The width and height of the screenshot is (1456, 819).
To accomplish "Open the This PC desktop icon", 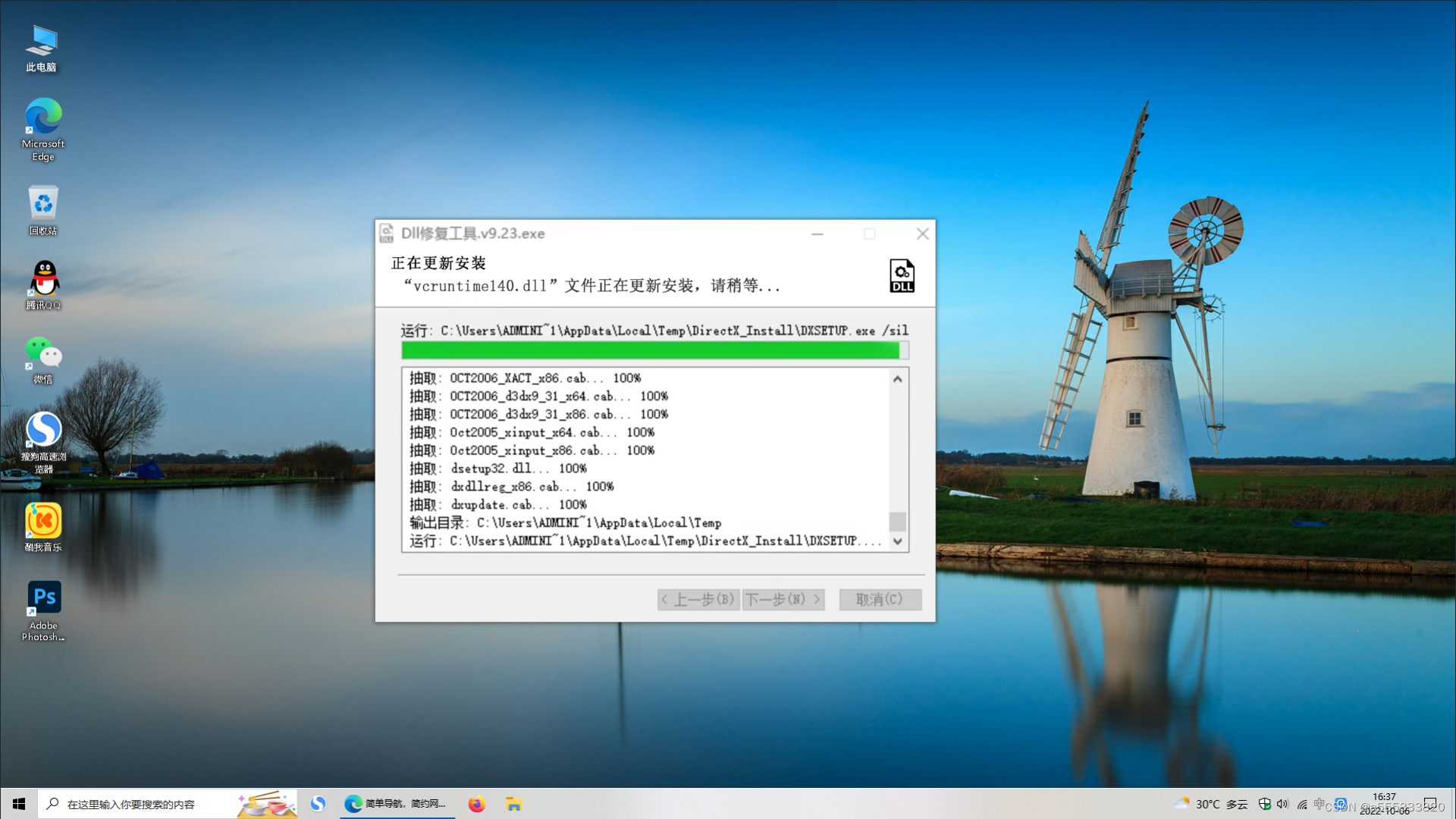I will [x=42, y=47].
